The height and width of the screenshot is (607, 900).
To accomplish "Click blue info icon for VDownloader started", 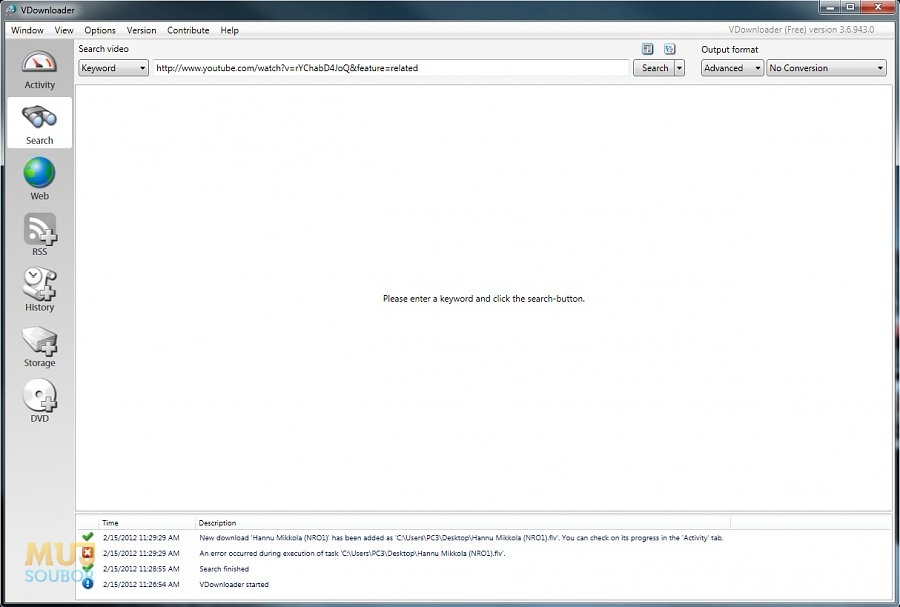I will 87,583.
